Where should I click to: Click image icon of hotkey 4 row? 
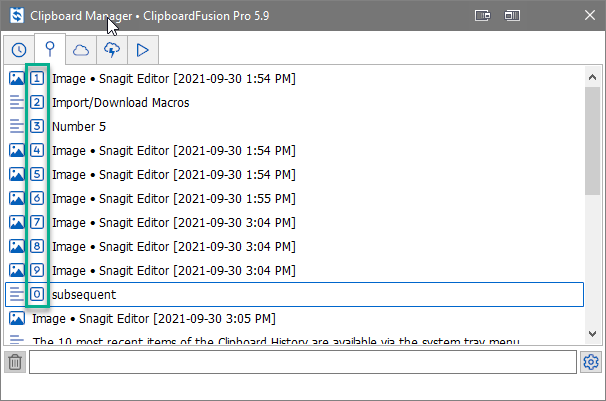click(x=17, y=150)
